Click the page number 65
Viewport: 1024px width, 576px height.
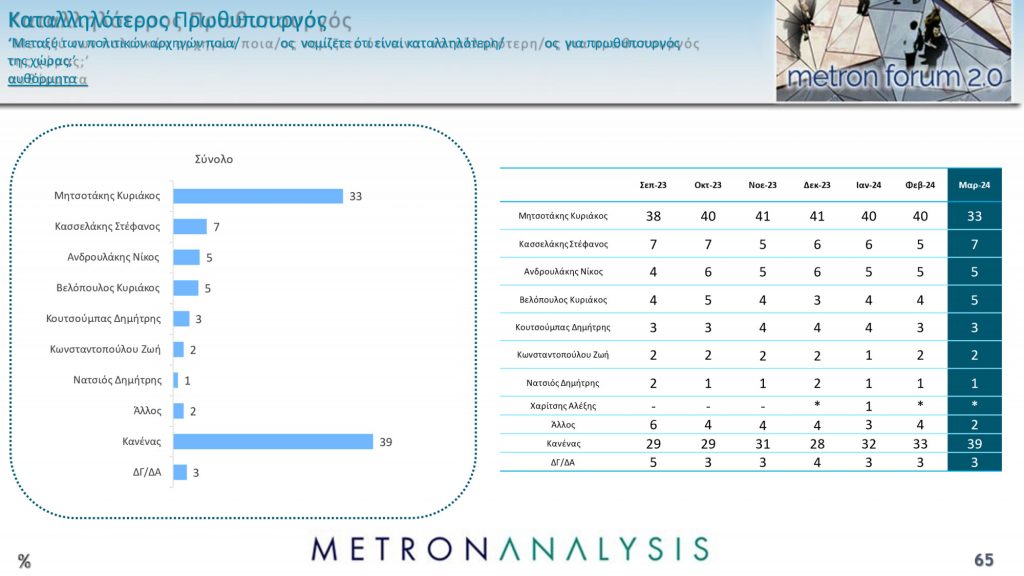point(984,559)
